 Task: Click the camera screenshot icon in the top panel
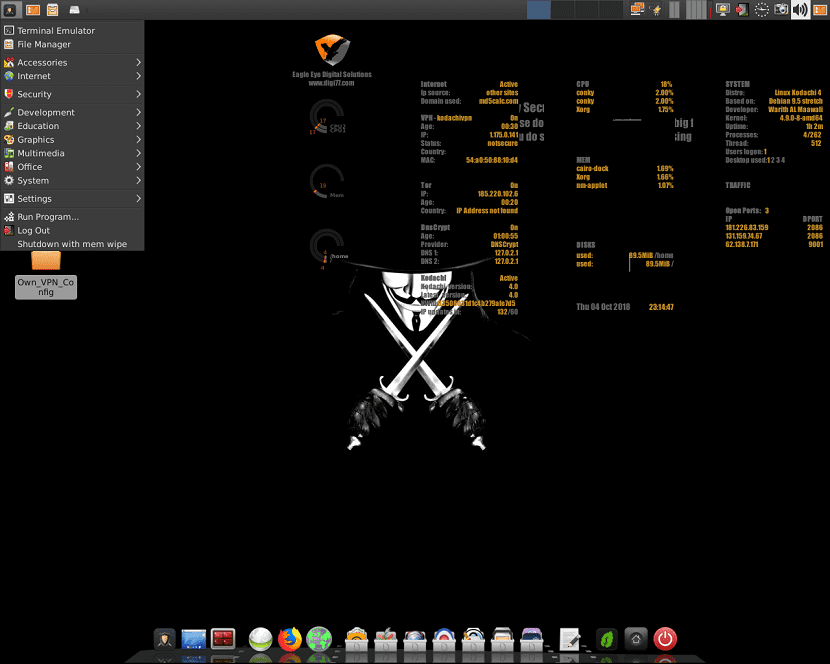(782, 9)
